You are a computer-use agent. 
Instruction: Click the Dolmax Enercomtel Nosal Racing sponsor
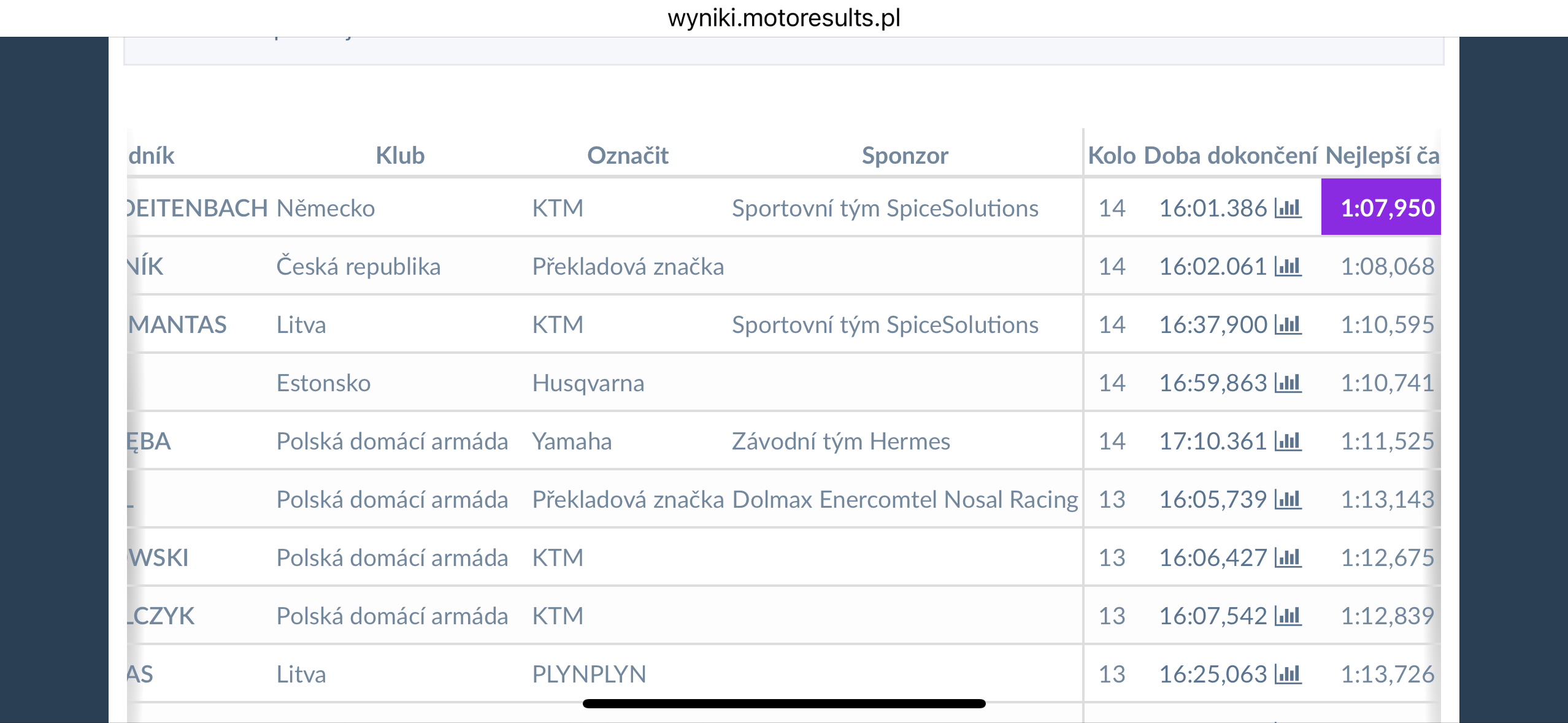point(905,500)
